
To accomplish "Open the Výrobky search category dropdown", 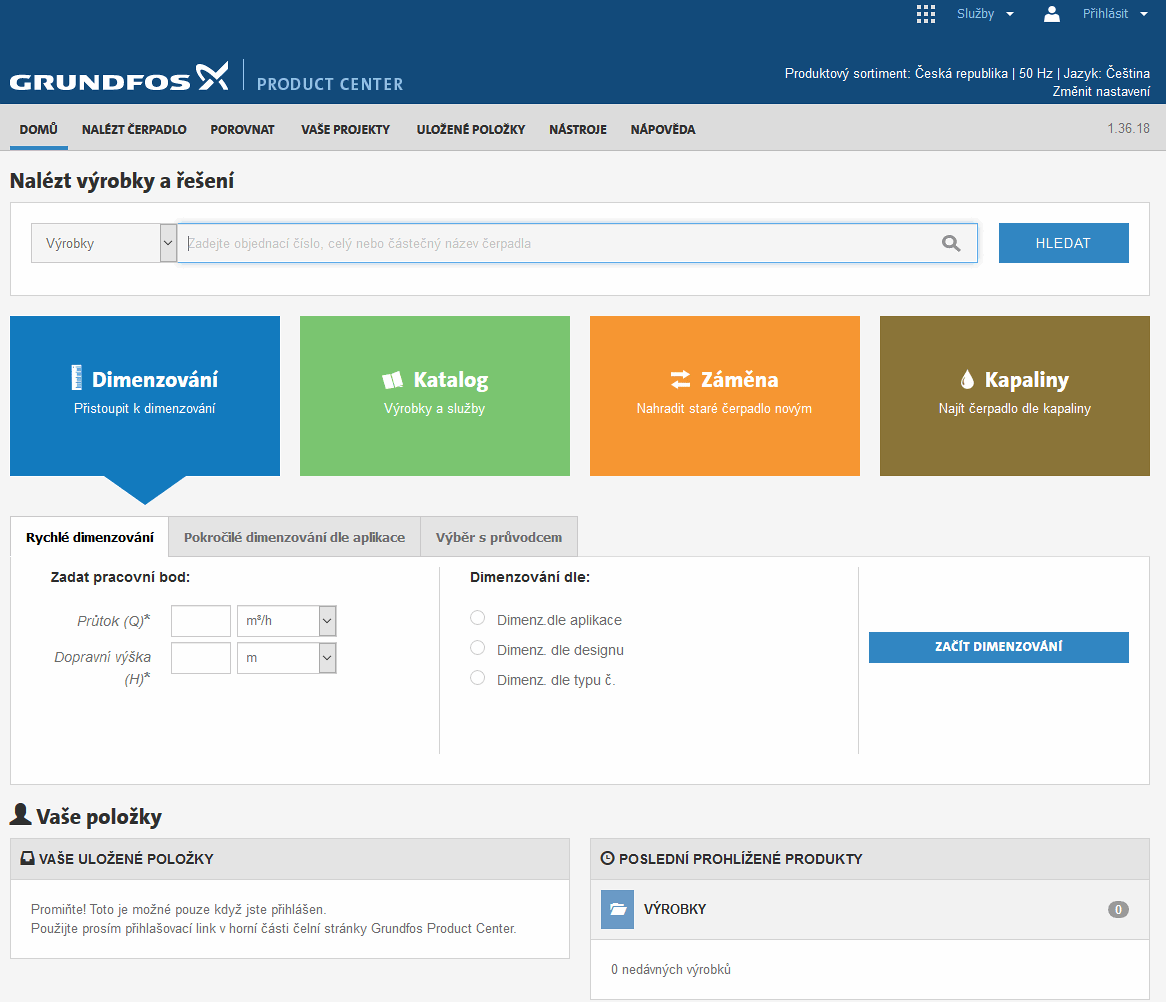I will pos(104,243).
